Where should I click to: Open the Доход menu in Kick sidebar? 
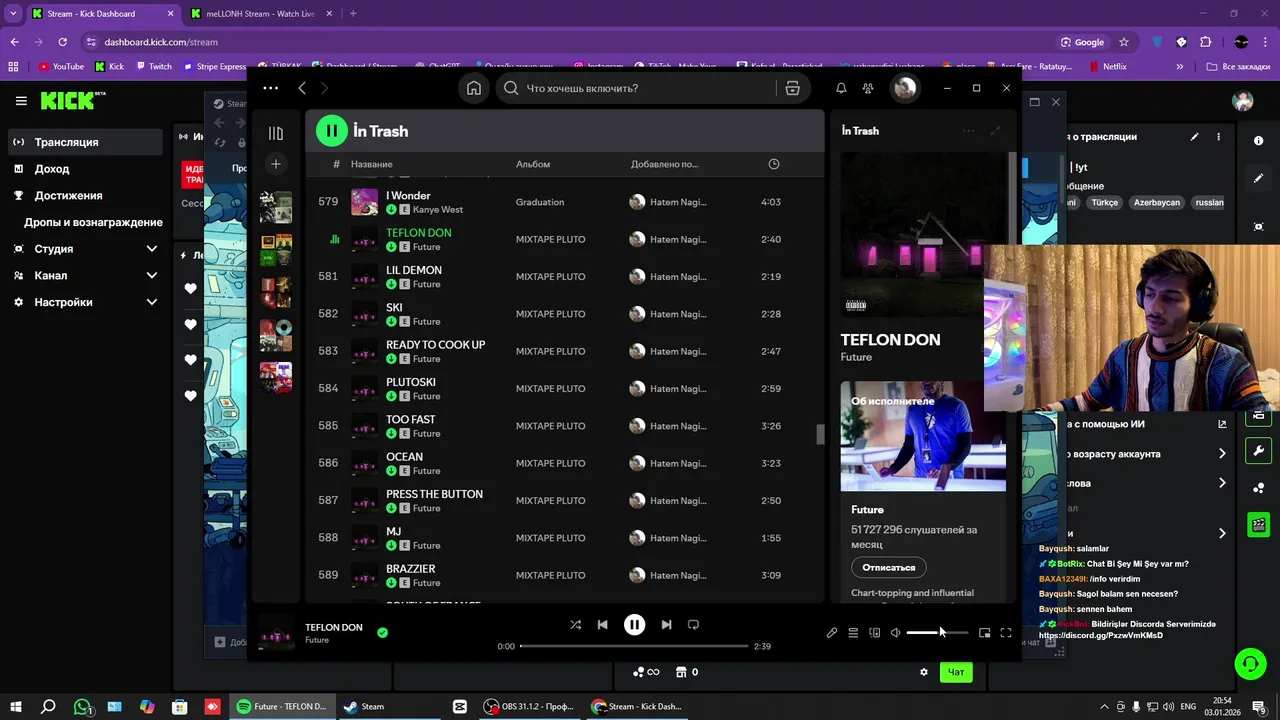click(x=84, y=169)
